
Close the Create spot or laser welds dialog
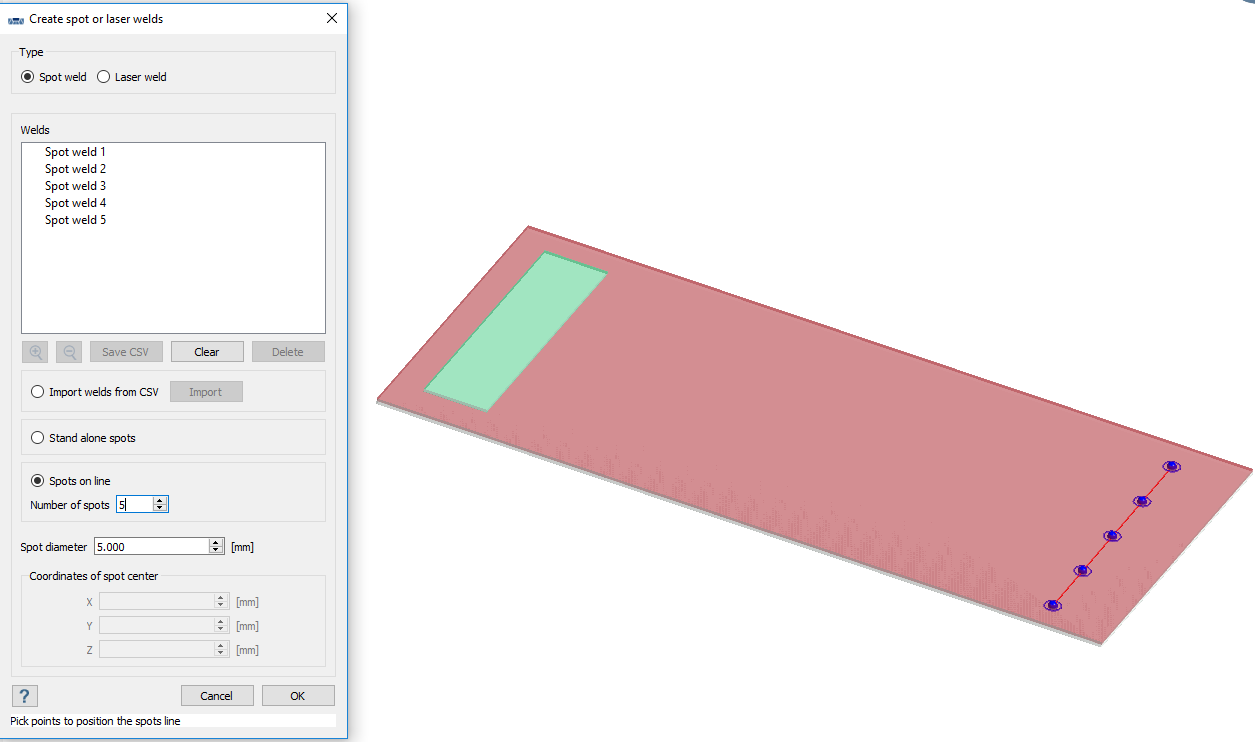point(332,18)
